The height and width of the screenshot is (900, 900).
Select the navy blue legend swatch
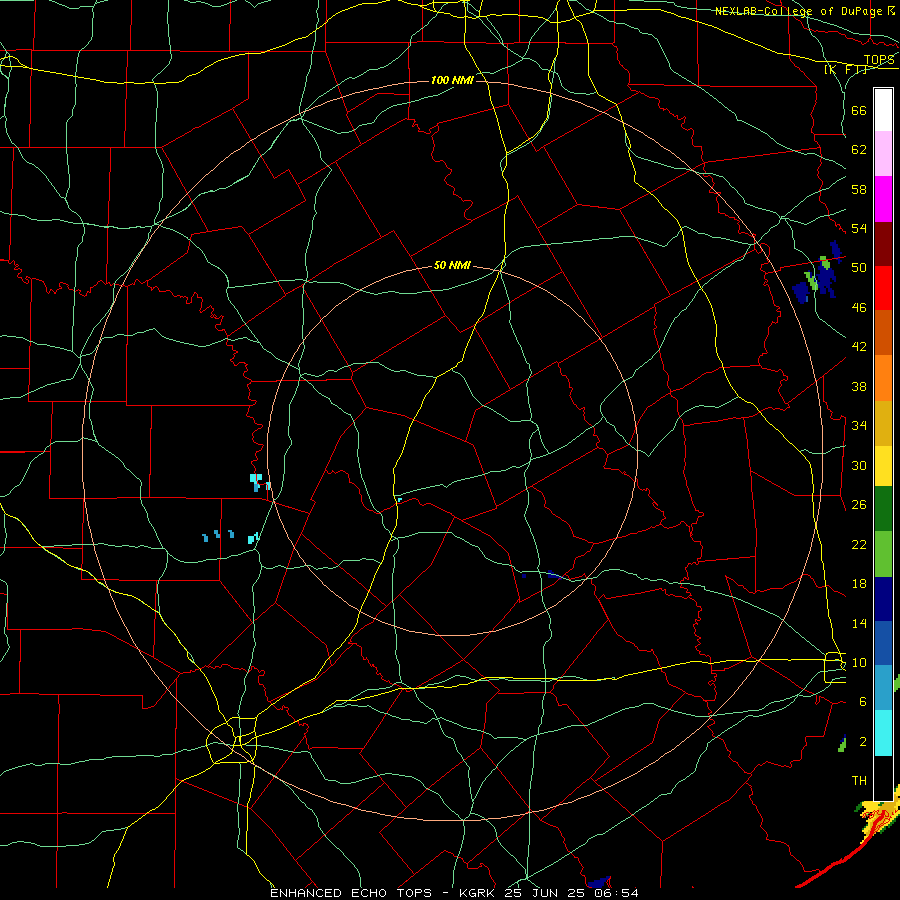[x=883, y=599]
